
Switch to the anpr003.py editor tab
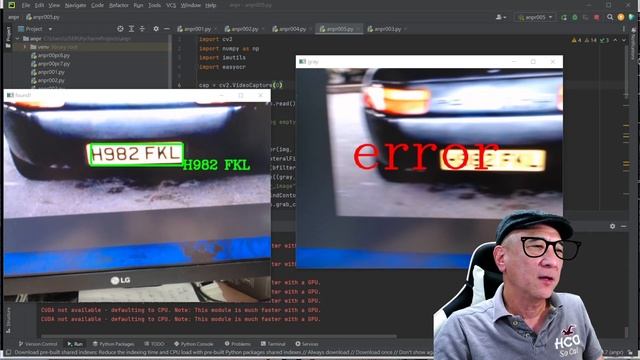click(x=387, y=29)
